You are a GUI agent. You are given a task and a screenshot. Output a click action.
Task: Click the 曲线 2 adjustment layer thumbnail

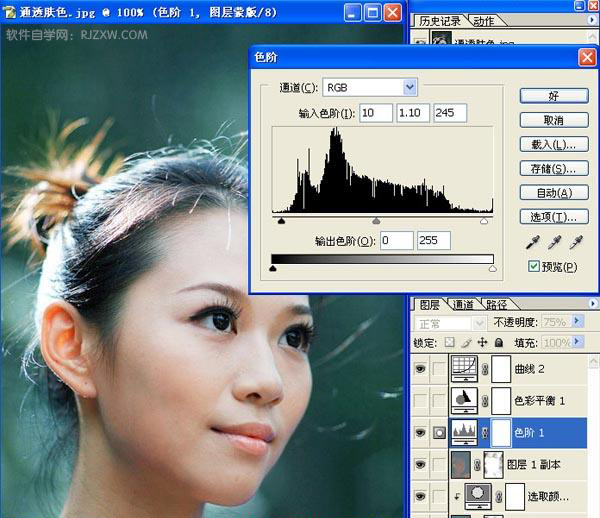465,369
